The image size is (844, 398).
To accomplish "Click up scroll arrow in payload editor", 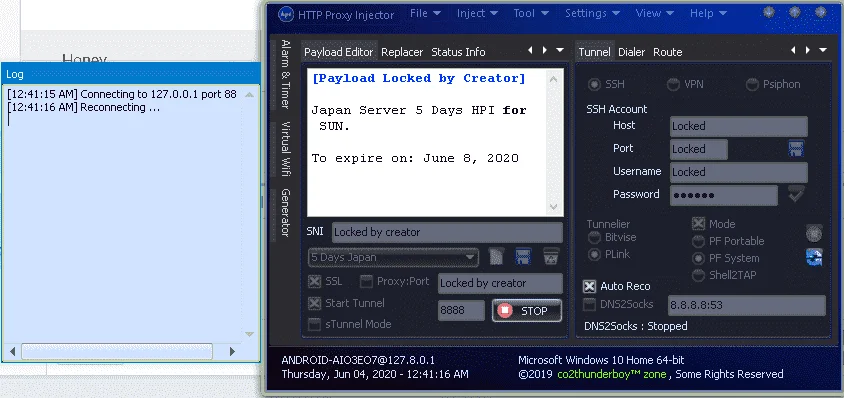I will click(x=554, y=80).
